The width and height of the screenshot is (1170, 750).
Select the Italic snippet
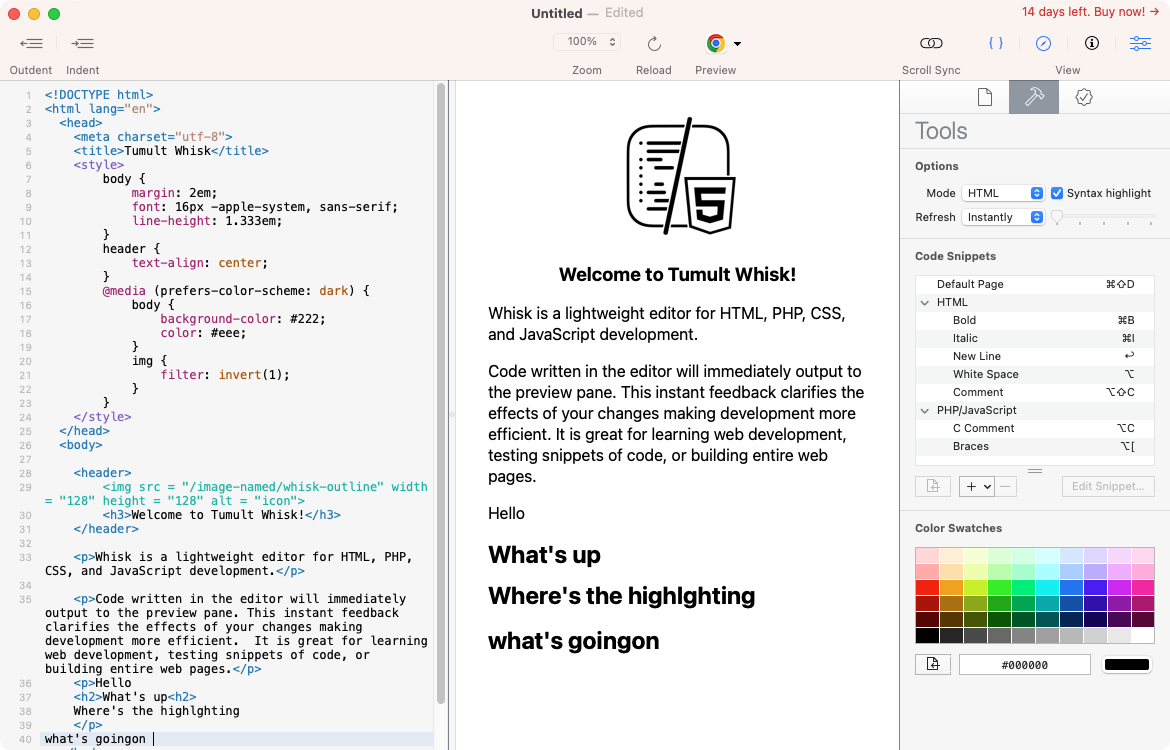coord(1035,338)
